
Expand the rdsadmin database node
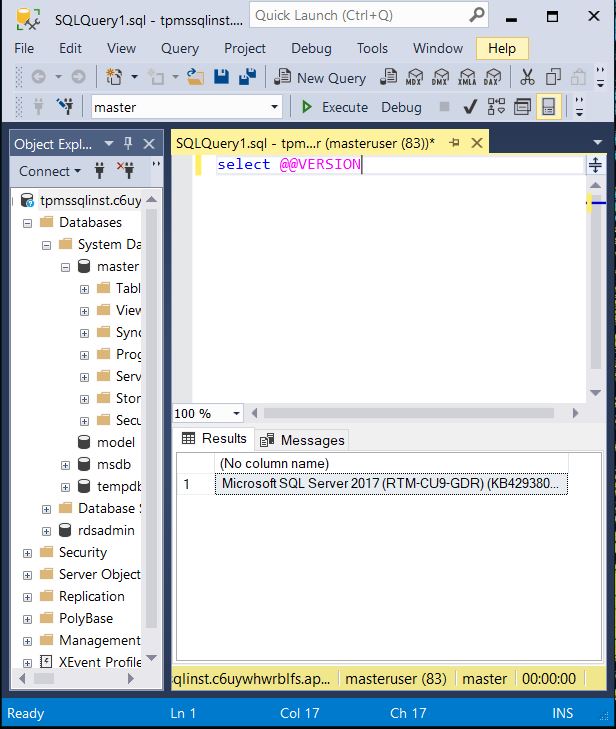[46, 531]
